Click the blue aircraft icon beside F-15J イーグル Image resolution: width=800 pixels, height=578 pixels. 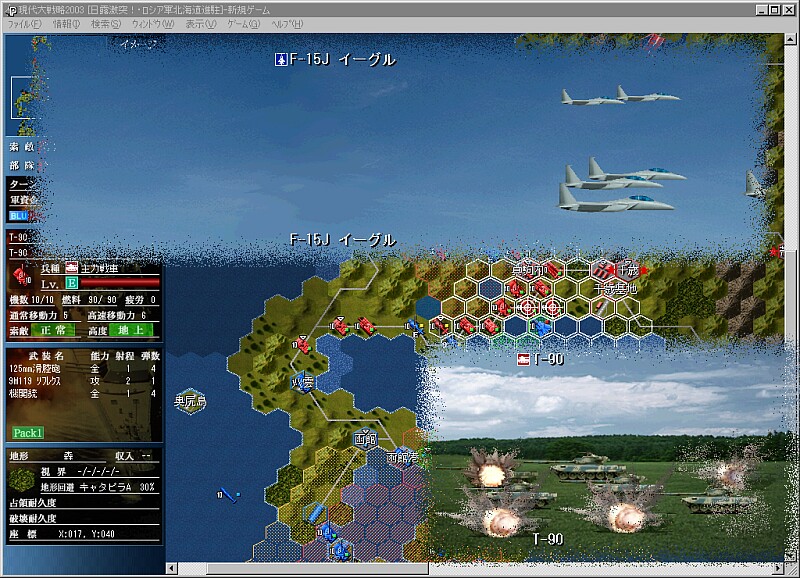tap(281, 60)
